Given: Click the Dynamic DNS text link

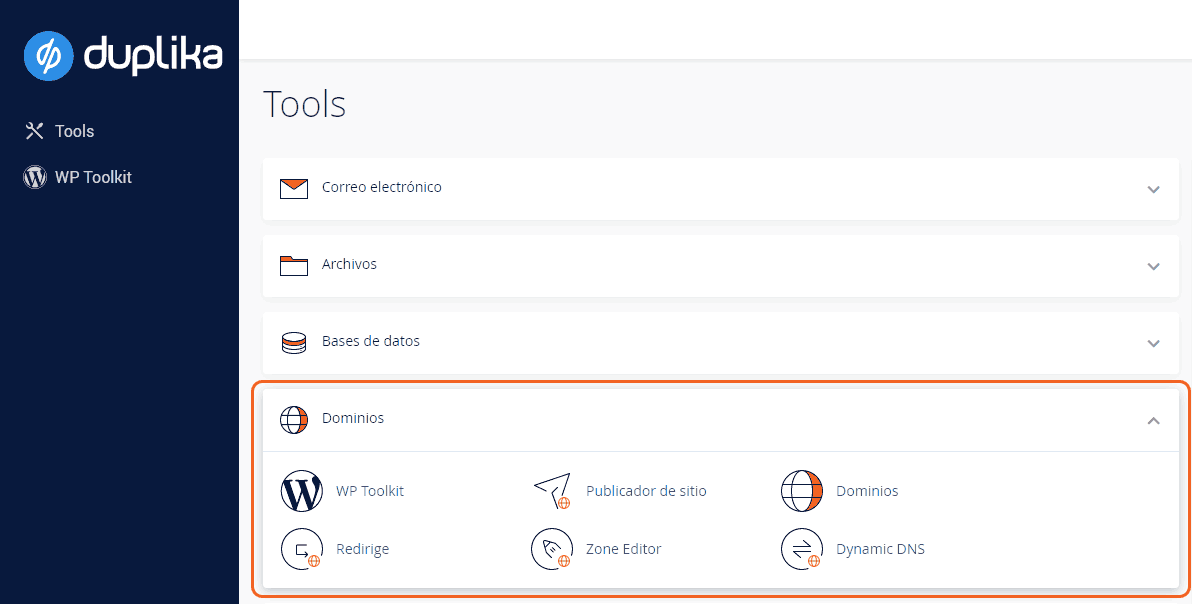Looking at the screenshot, I should (x=880, y=549).
